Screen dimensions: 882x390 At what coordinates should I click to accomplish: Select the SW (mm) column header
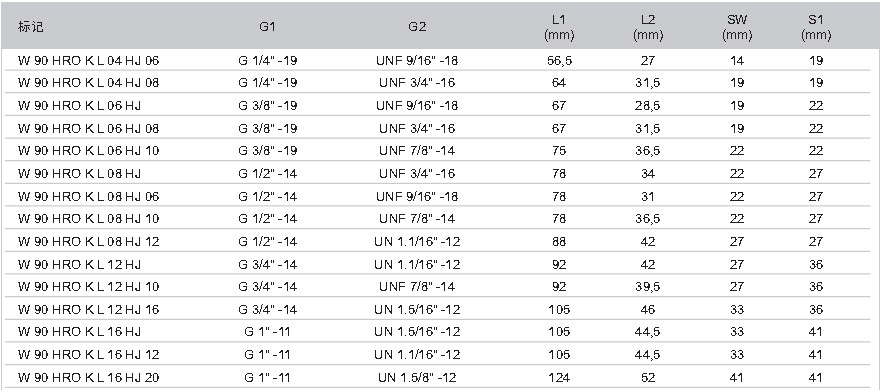click(x=737, y=28)
